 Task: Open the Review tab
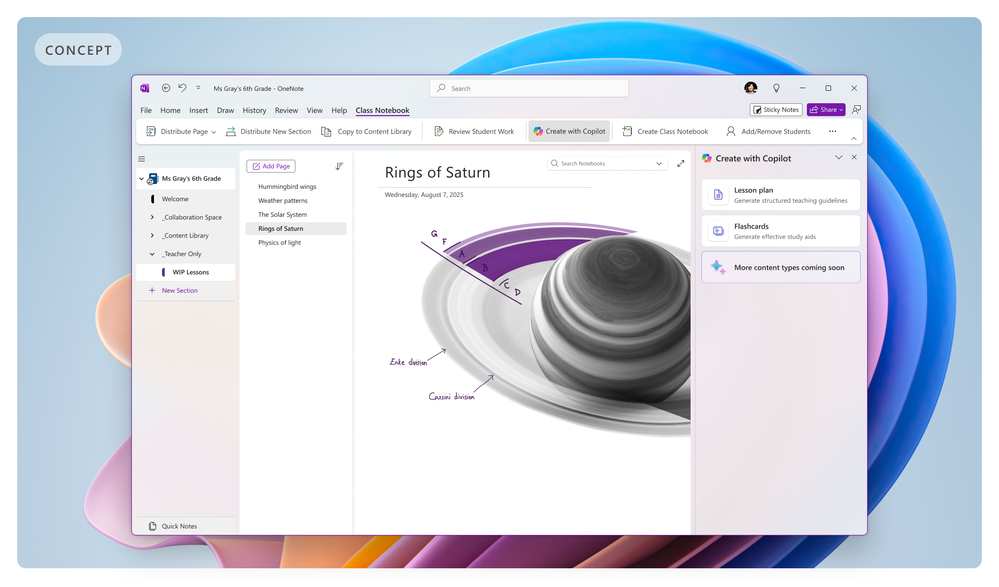286,110
